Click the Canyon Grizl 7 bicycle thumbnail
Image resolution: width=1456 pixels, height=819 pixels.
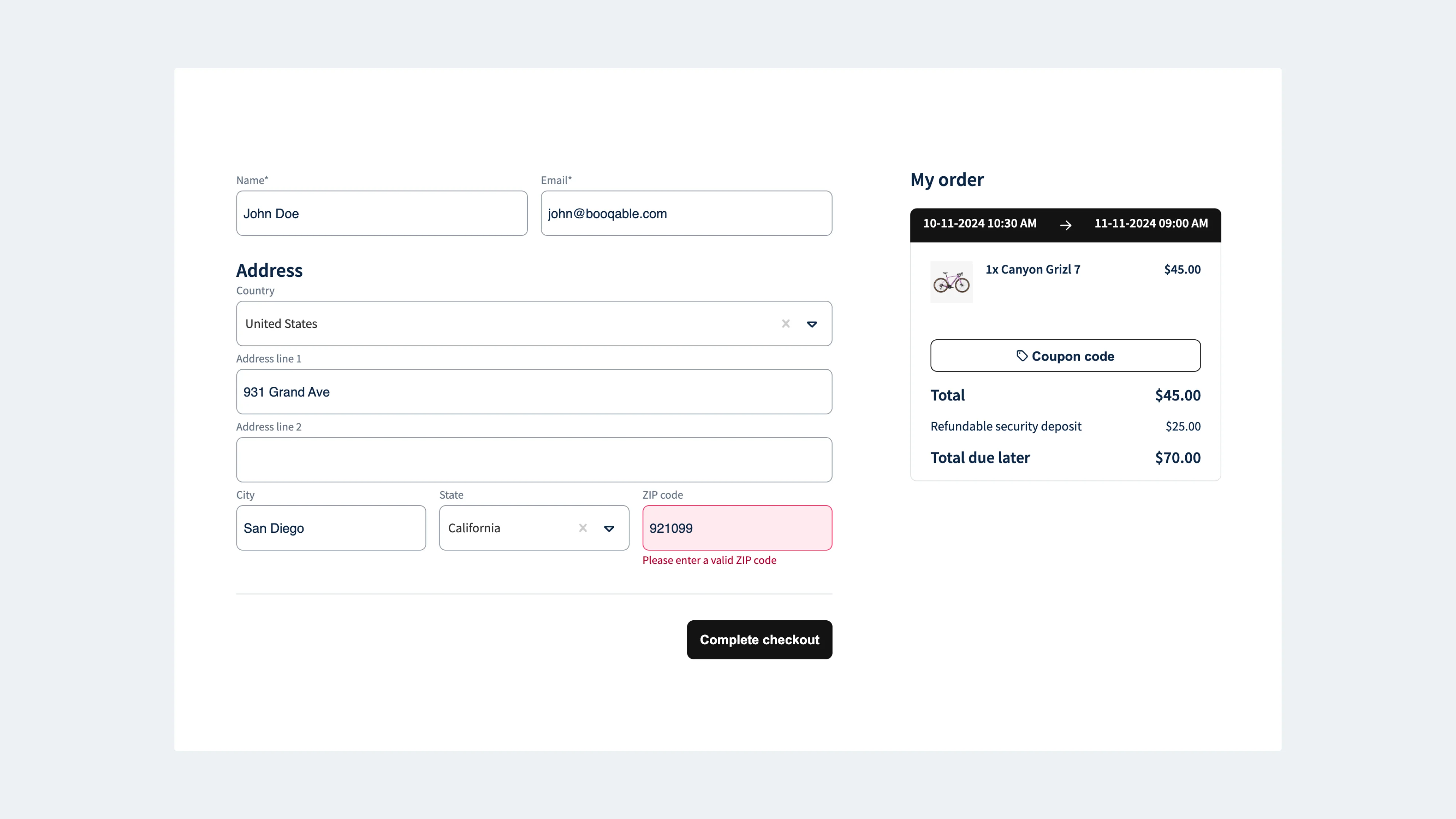pyautogui.click(x=951, y=281)
